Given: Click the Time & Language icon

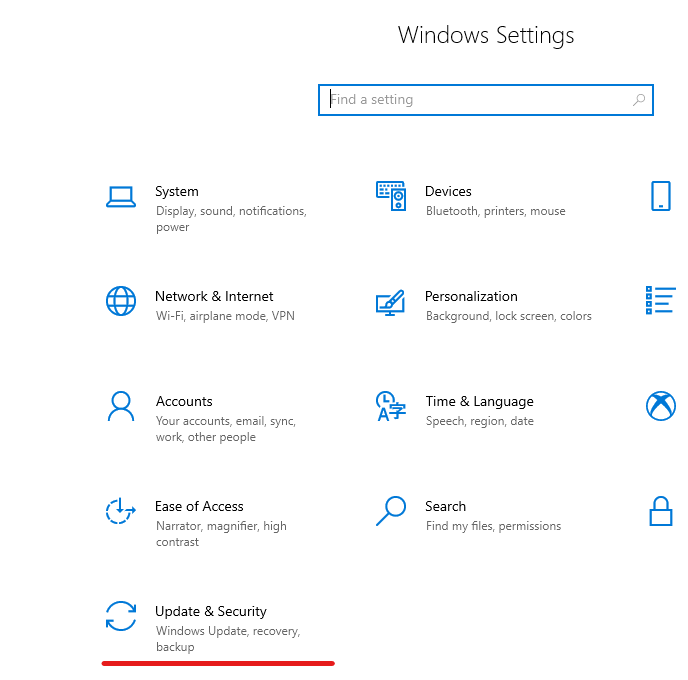Looking at the screenshot, I should coord(391,406).
